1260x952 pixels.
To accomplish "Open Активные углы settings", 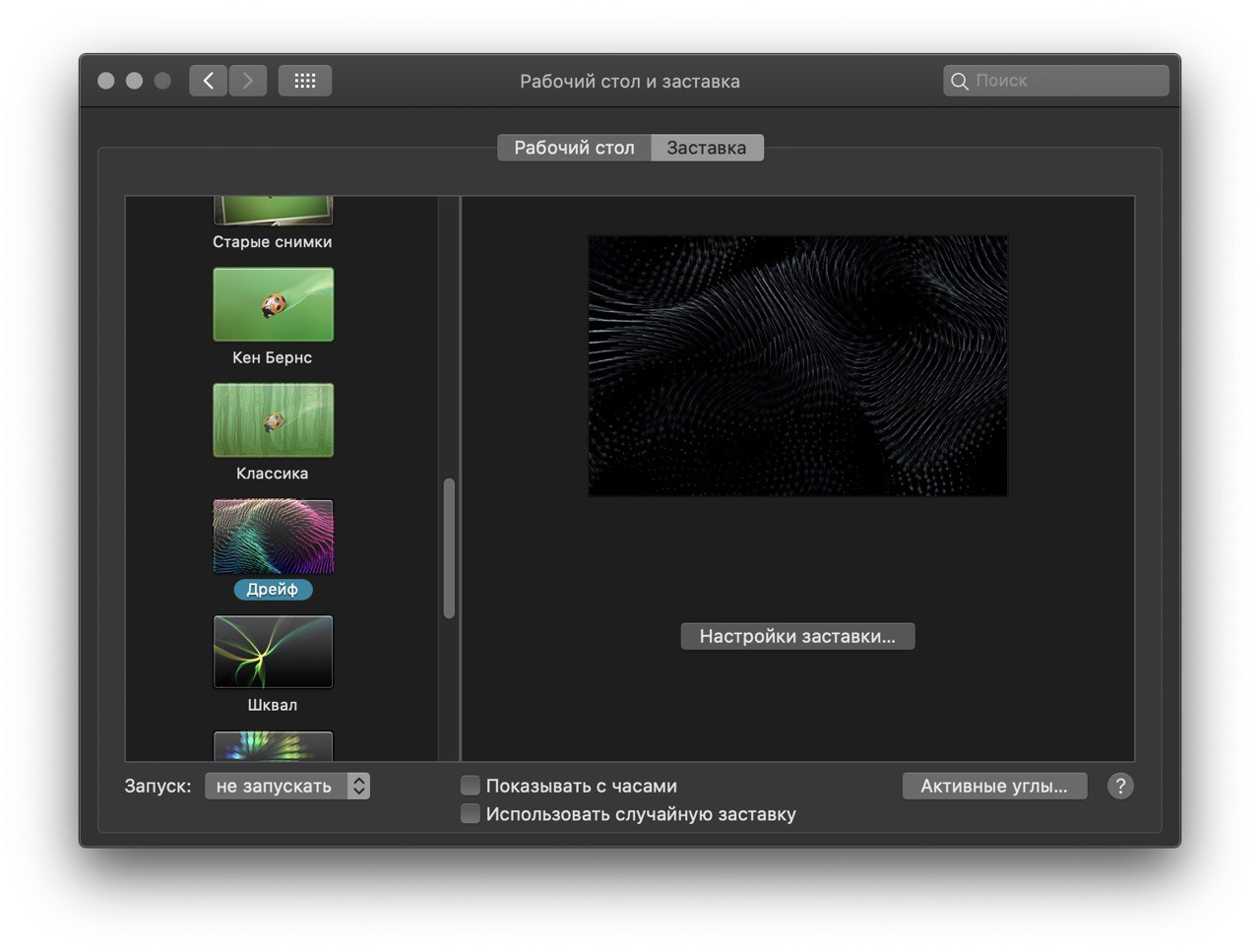I will coord(994,786).
